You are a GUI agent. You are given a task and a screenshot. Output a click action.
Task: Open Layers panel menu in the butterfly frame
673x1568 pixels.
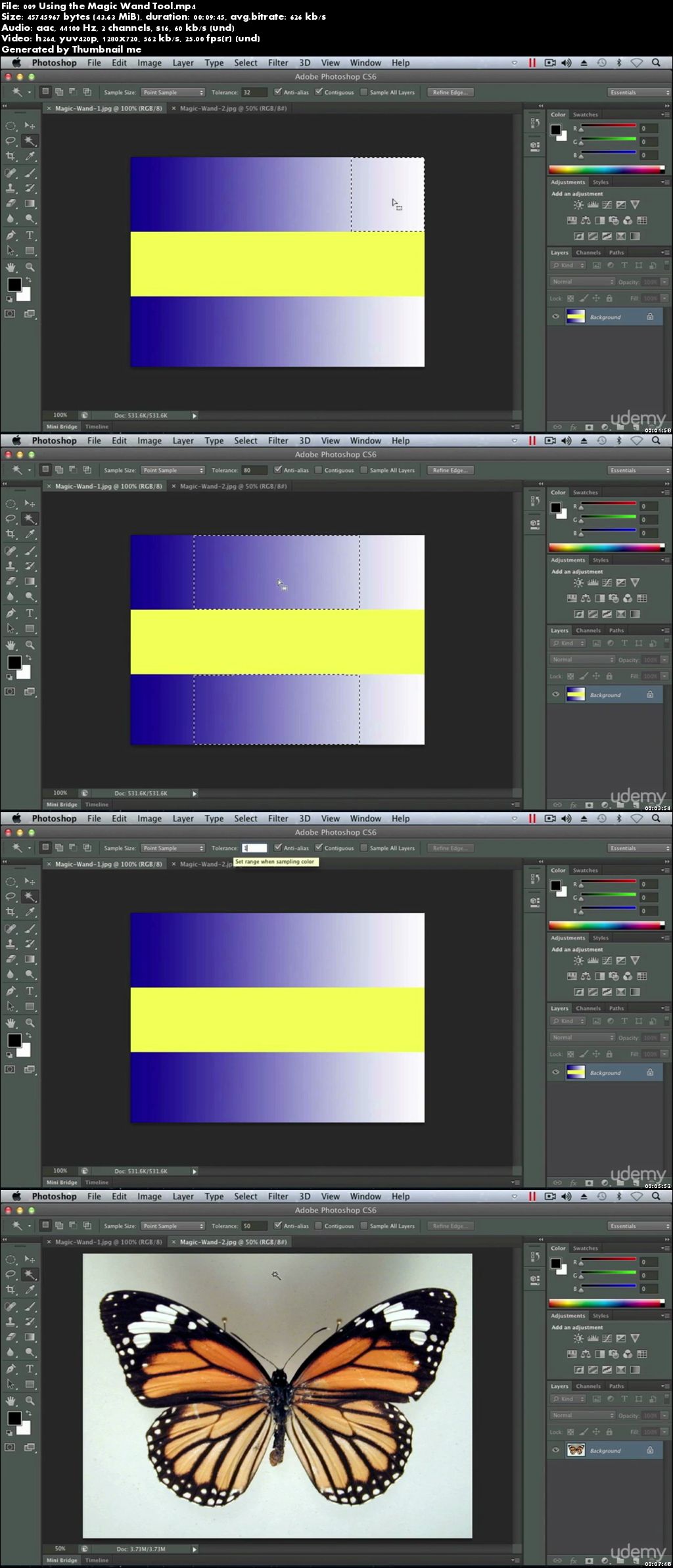(x=664, y=1386)
